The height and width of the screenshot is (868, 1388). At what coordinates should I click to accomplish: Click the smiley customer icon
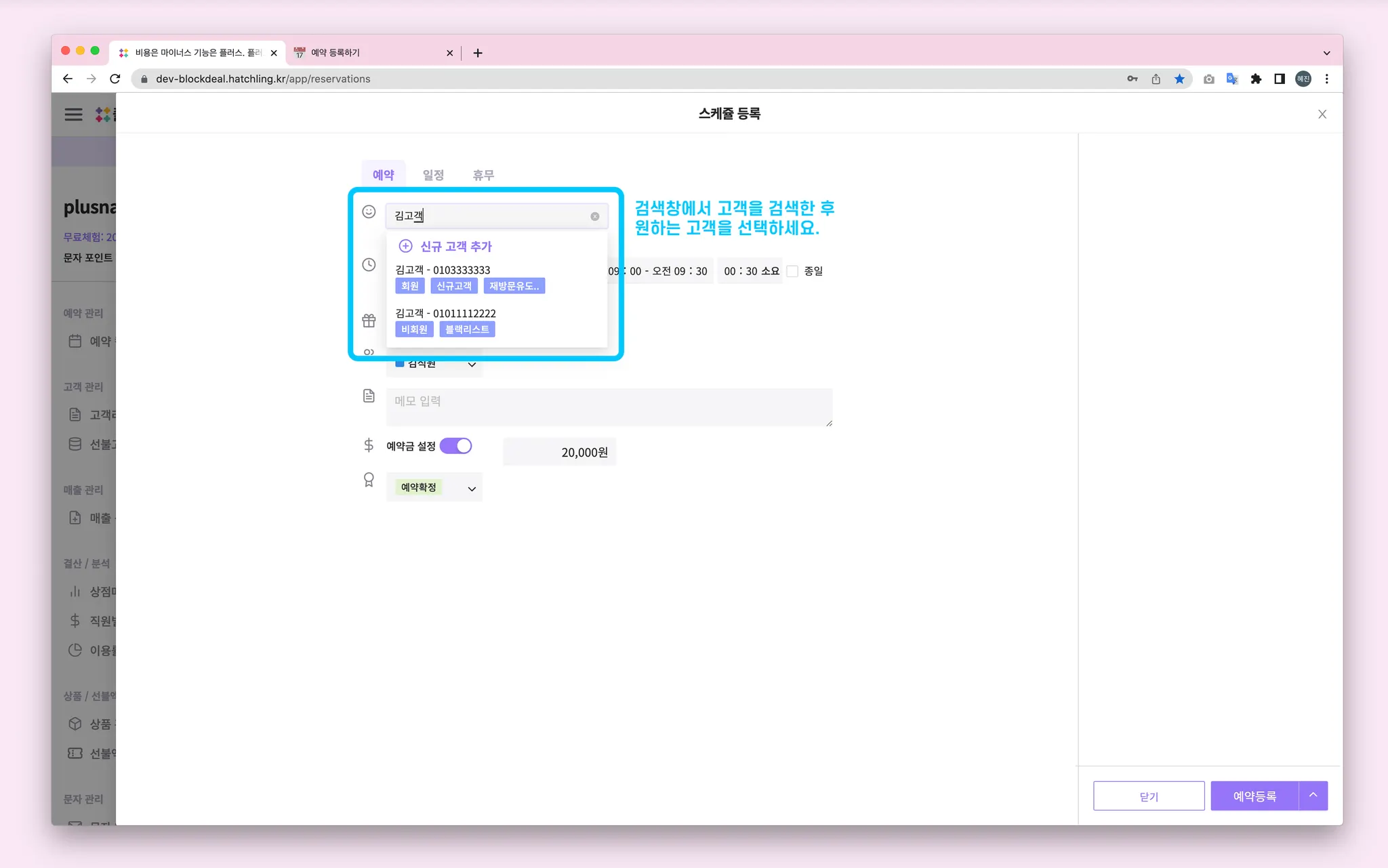pos(369,212)
